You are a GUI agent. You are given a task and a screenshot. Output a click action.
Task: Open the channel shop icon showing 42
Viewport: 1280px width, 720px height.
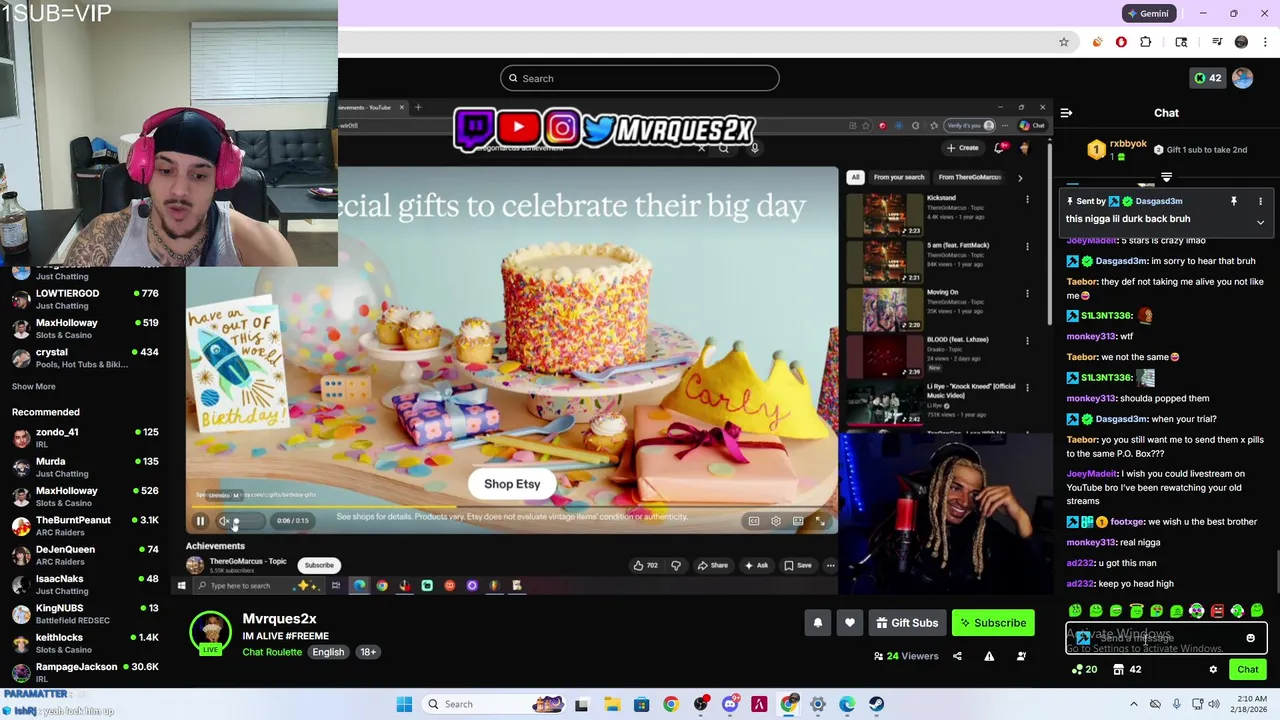click(1127, 670)
